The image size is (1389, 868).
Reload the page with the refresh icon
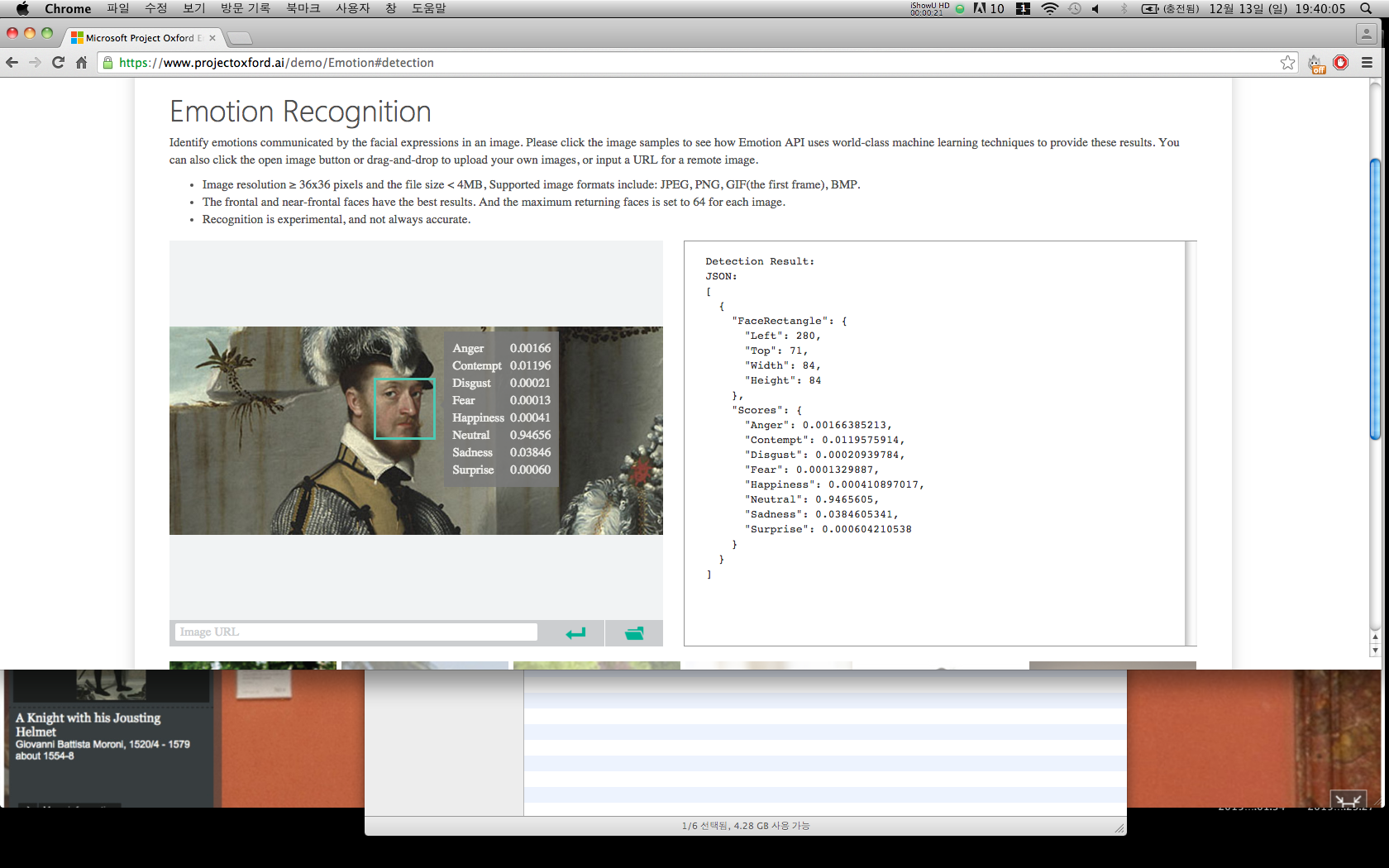point(58,63)
